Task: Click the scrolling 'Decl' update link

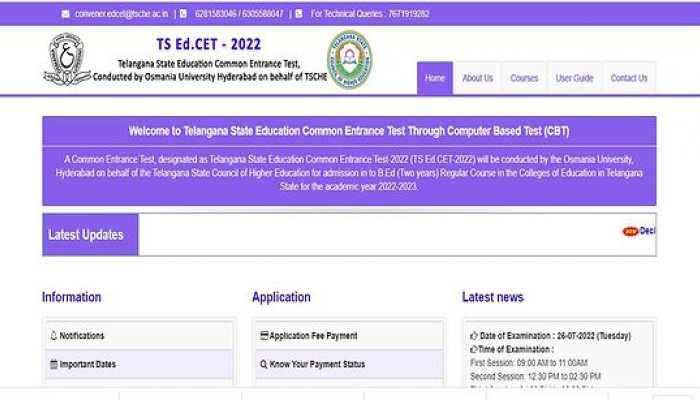Action: tap(647, 231)
